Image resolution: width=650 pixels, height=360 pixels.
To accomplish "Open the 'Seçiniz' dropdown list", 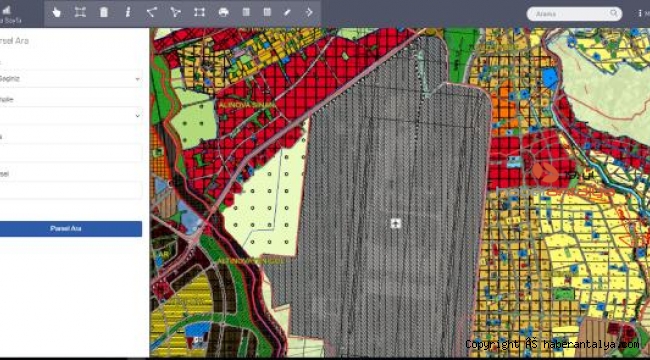I will coord(70,79).
